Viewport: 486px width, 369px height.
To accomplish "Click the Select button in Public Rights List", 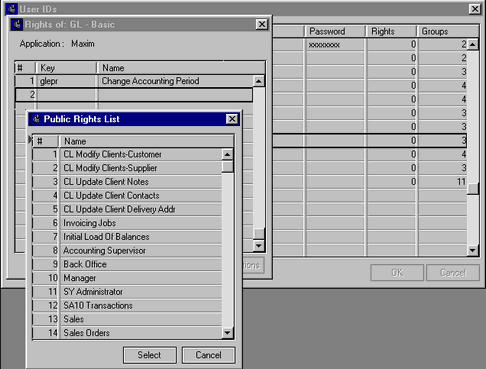I will tap(150, 355).
